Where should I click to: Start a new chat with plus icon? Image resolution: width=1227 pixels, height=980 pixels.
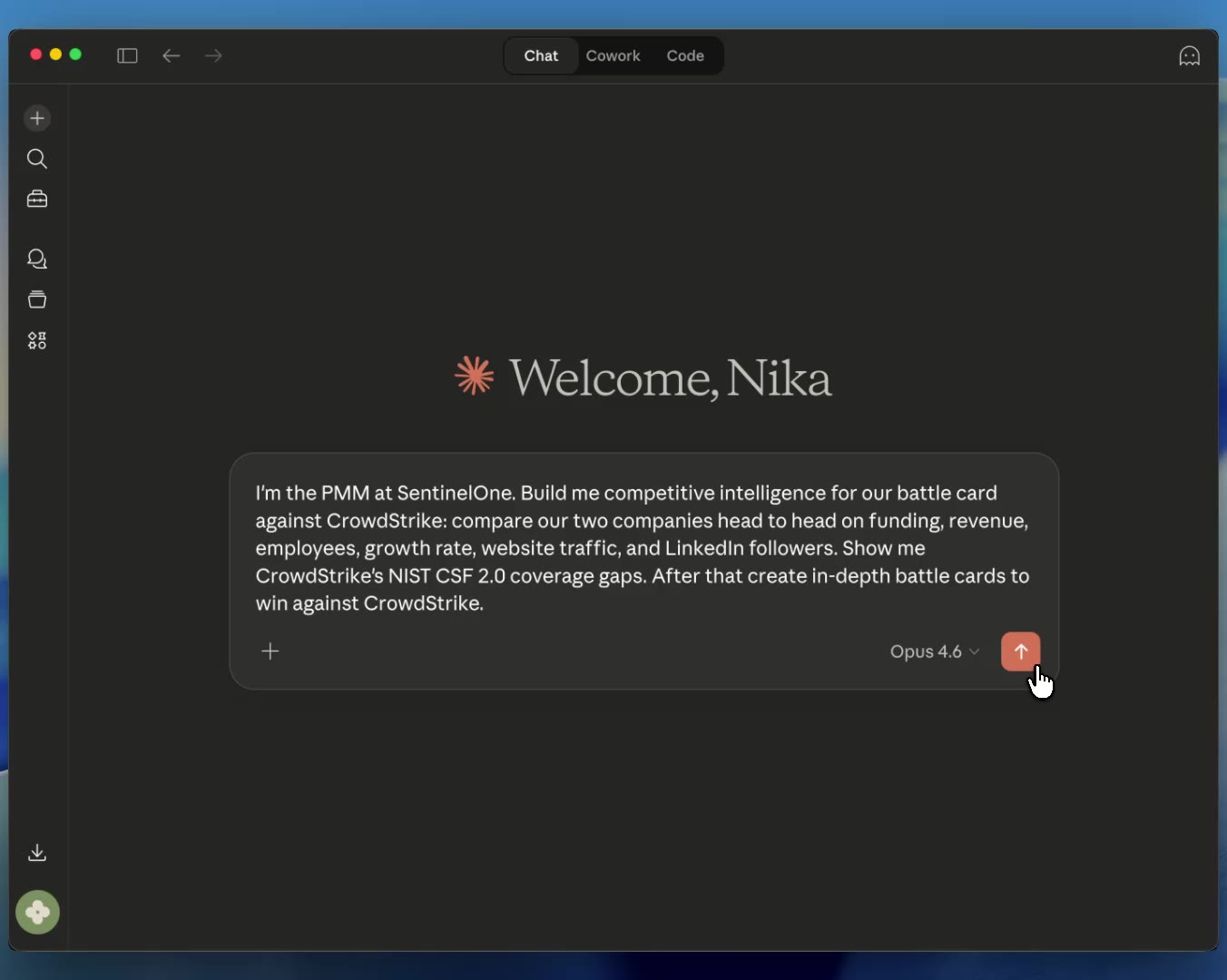pos(37,118)
